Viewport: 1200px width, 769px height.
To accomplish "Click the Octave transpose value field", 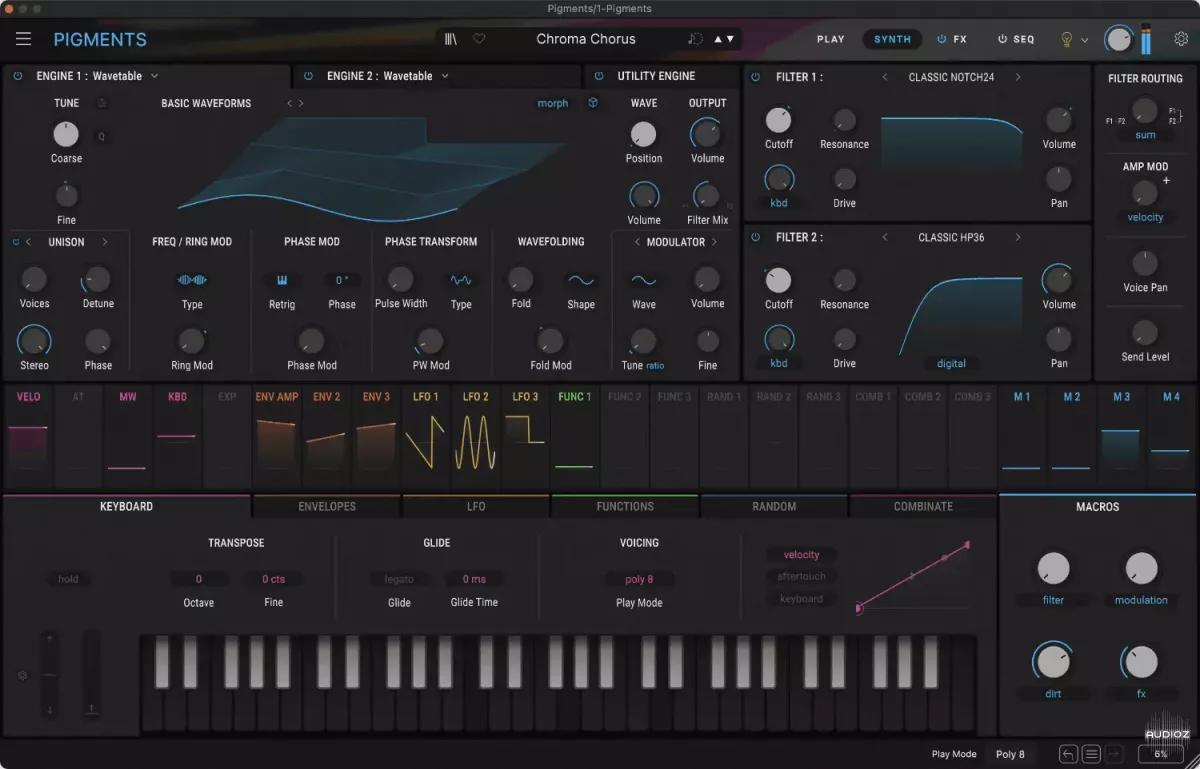I will click(198, 579).
